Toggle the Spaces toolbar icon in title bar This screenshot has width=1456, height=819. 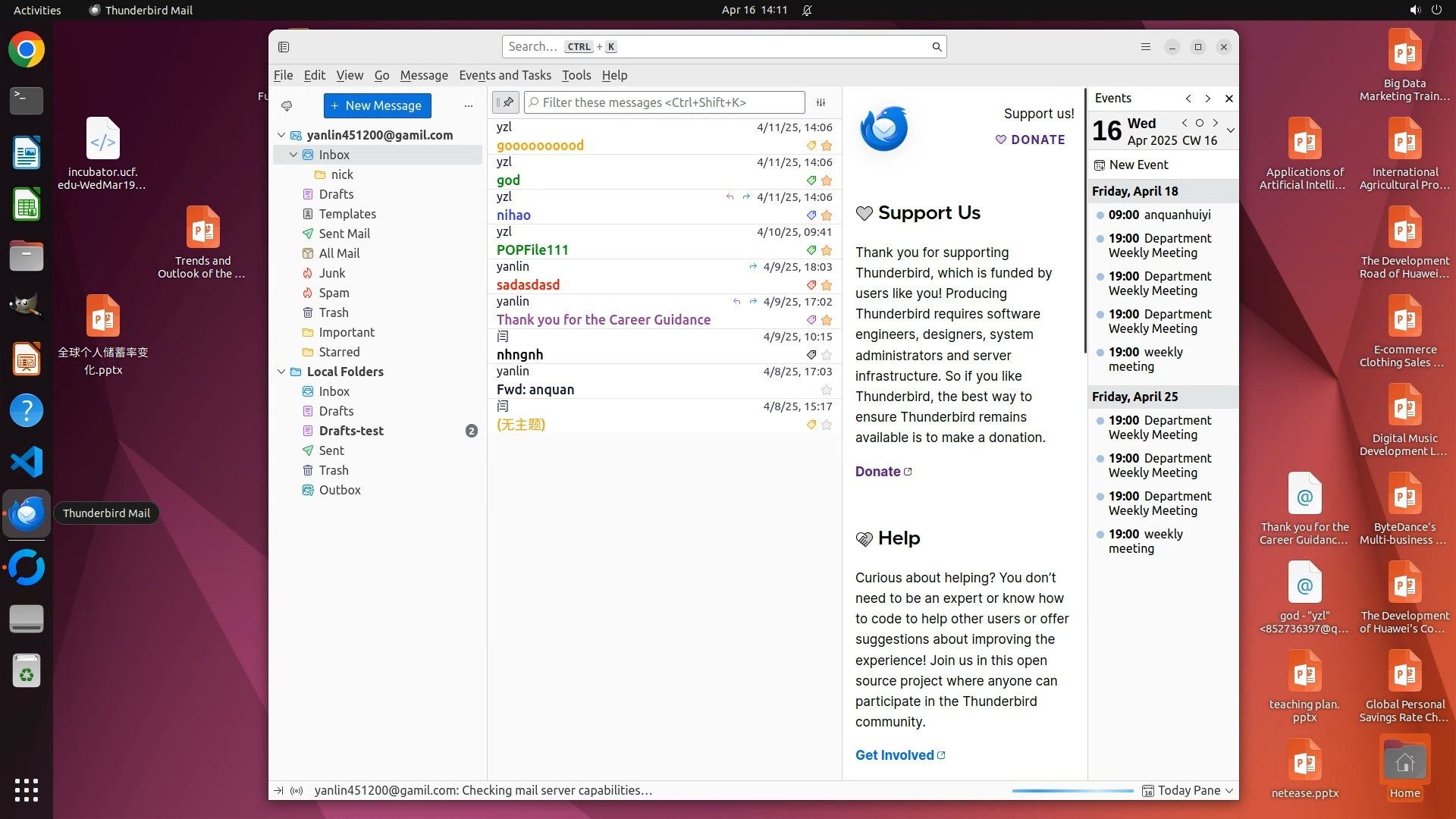284,47
